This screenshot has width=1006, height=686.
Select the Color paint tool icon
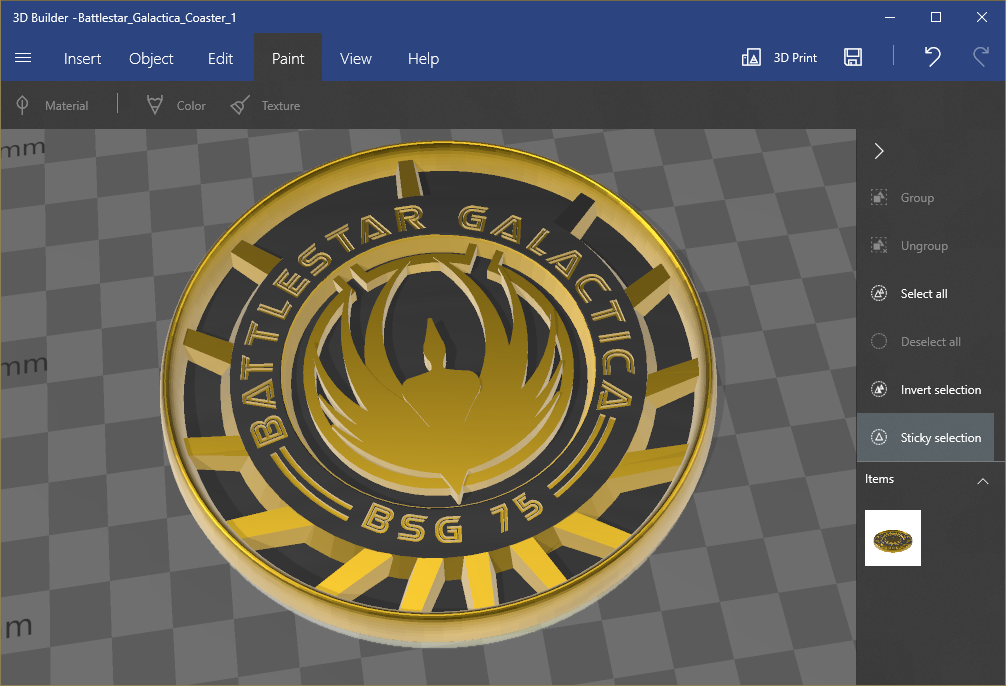(x=155, y=105)
